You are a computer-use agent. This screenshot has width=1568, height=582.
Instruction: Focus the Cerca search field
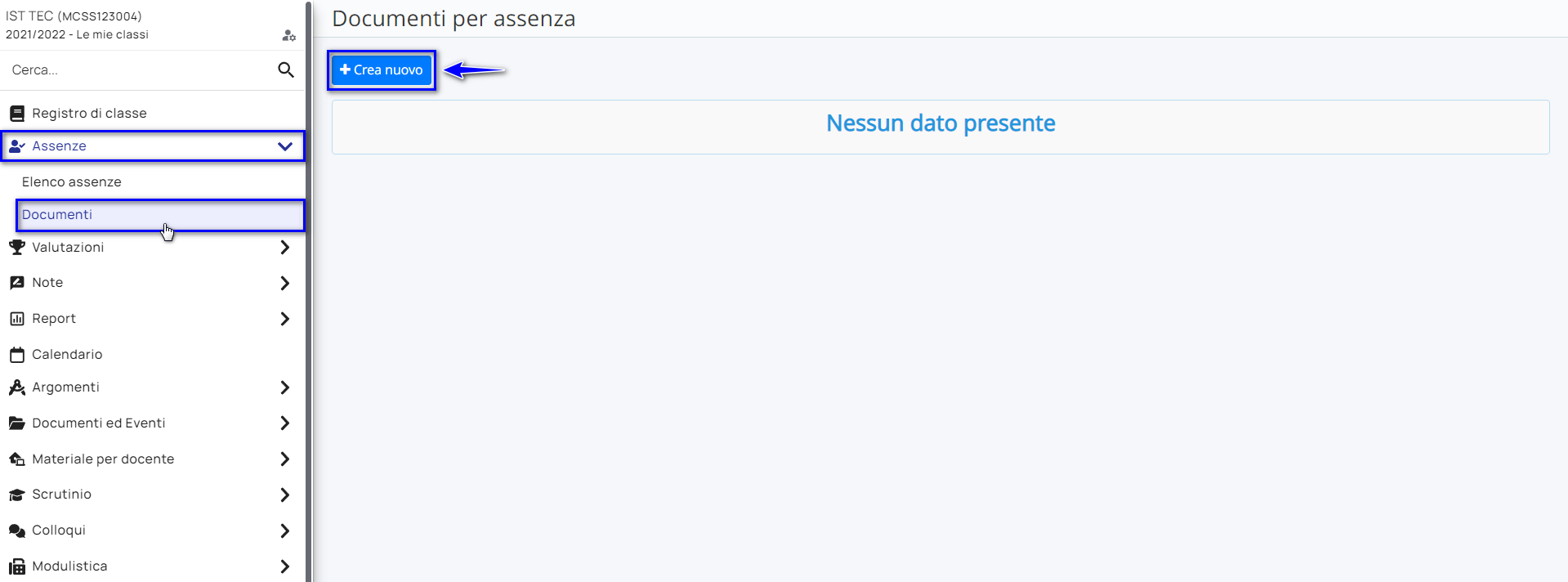tap(139, 70)
